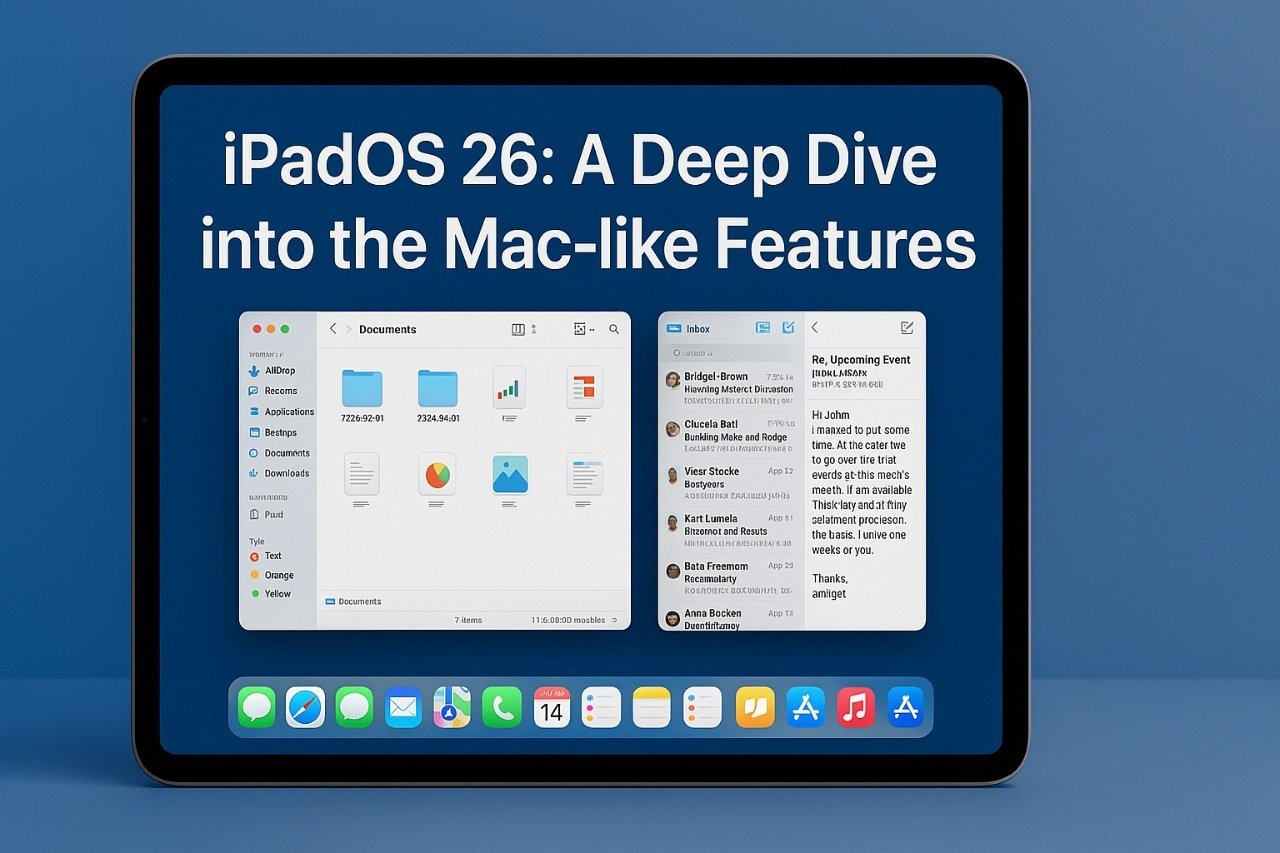Screen dimensions: 1280x853
Task: Reply using compose icon in message pane
Action: coord(907,328)
